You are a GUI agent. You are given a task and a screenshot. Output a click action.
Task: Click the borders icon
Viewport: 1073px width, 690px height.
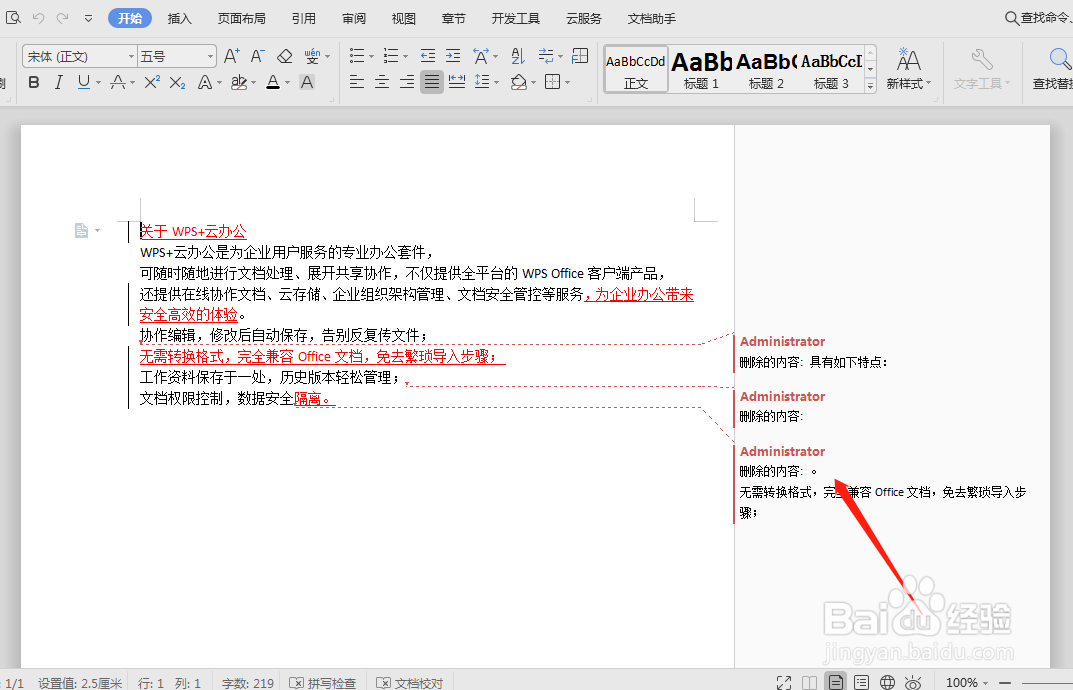coord(552,82)
